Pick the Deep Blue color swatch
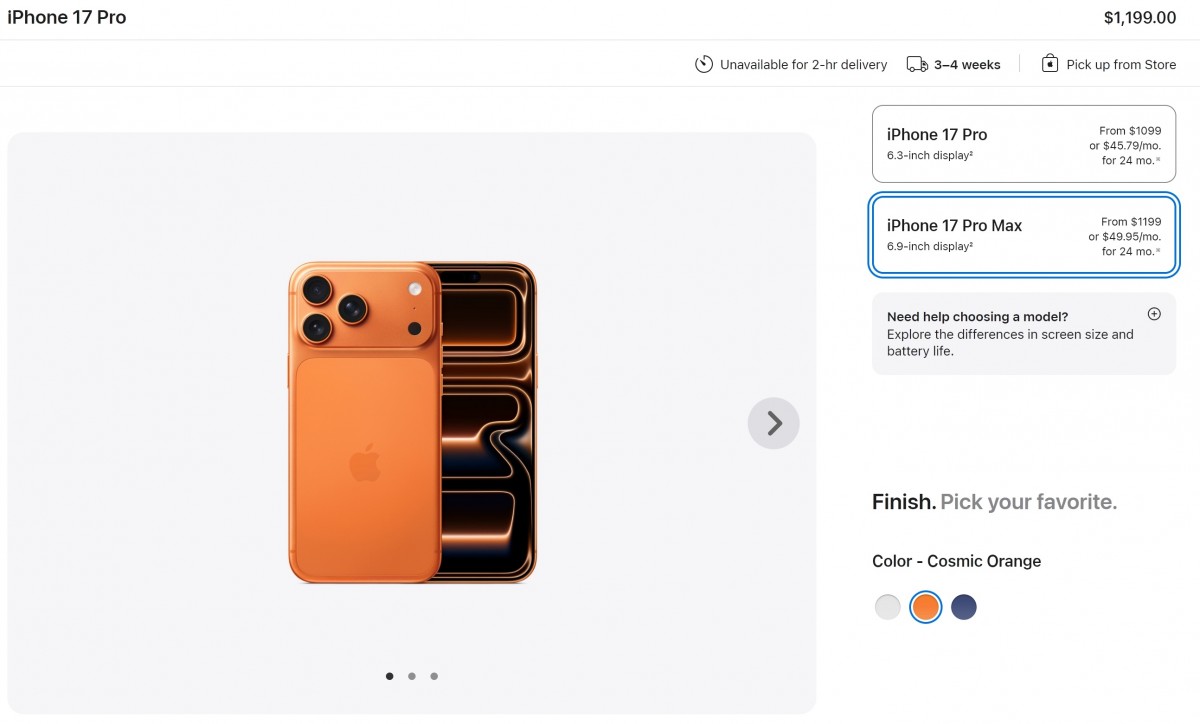 point(963,606)
